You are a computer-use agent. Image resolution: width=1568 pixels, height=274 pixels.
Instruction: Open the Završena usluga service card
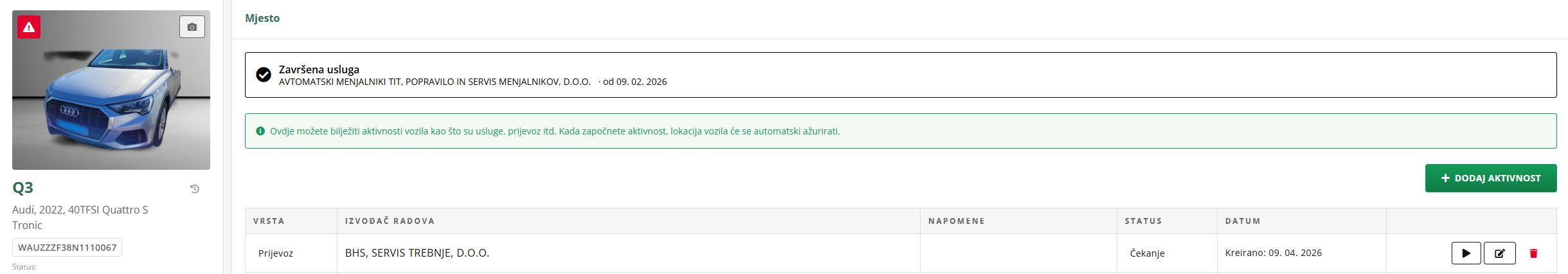[900, 75]
